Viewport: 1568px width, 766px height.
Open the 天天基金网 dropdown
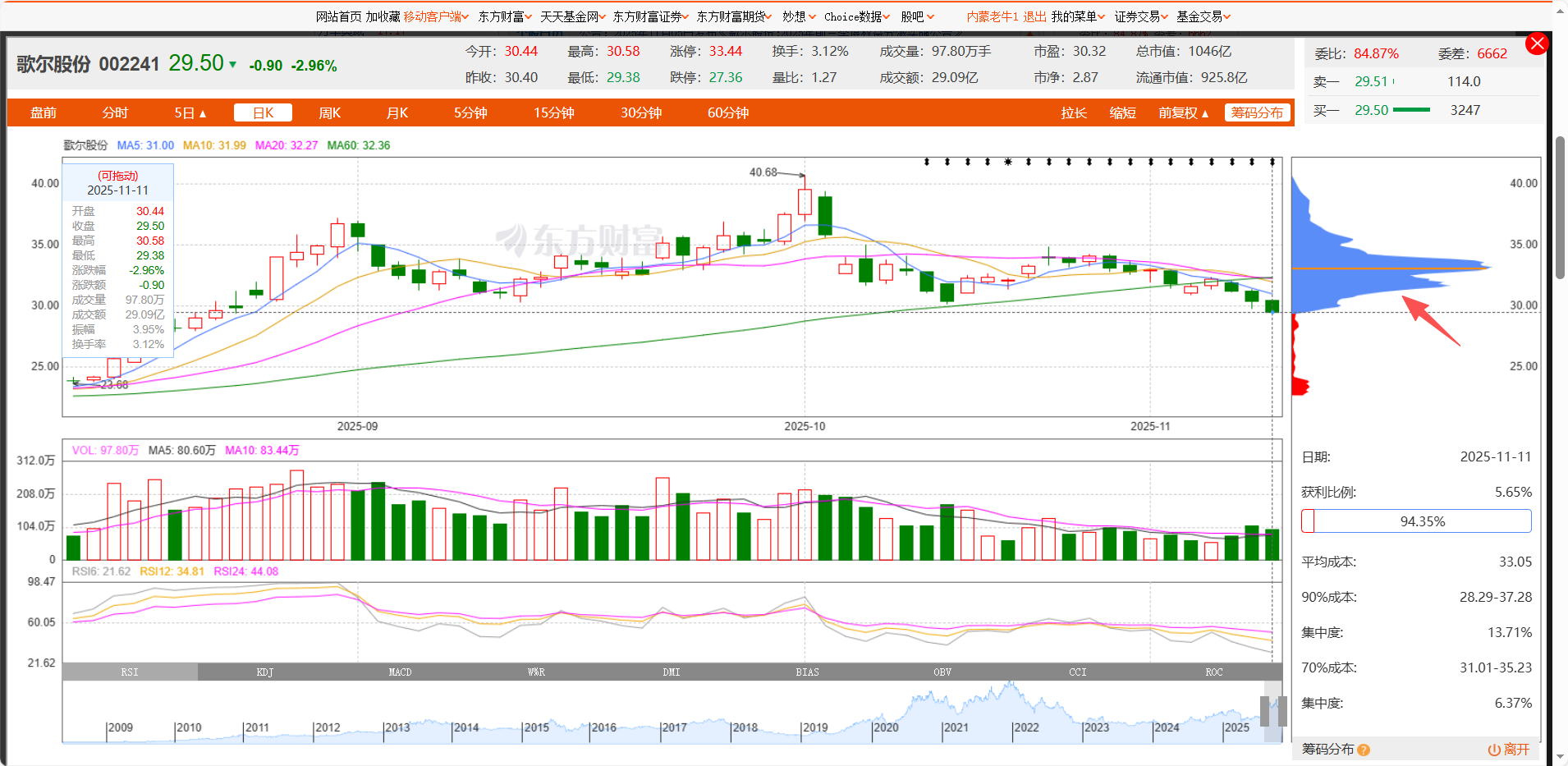pyautogui.click(x=572, y=16)
